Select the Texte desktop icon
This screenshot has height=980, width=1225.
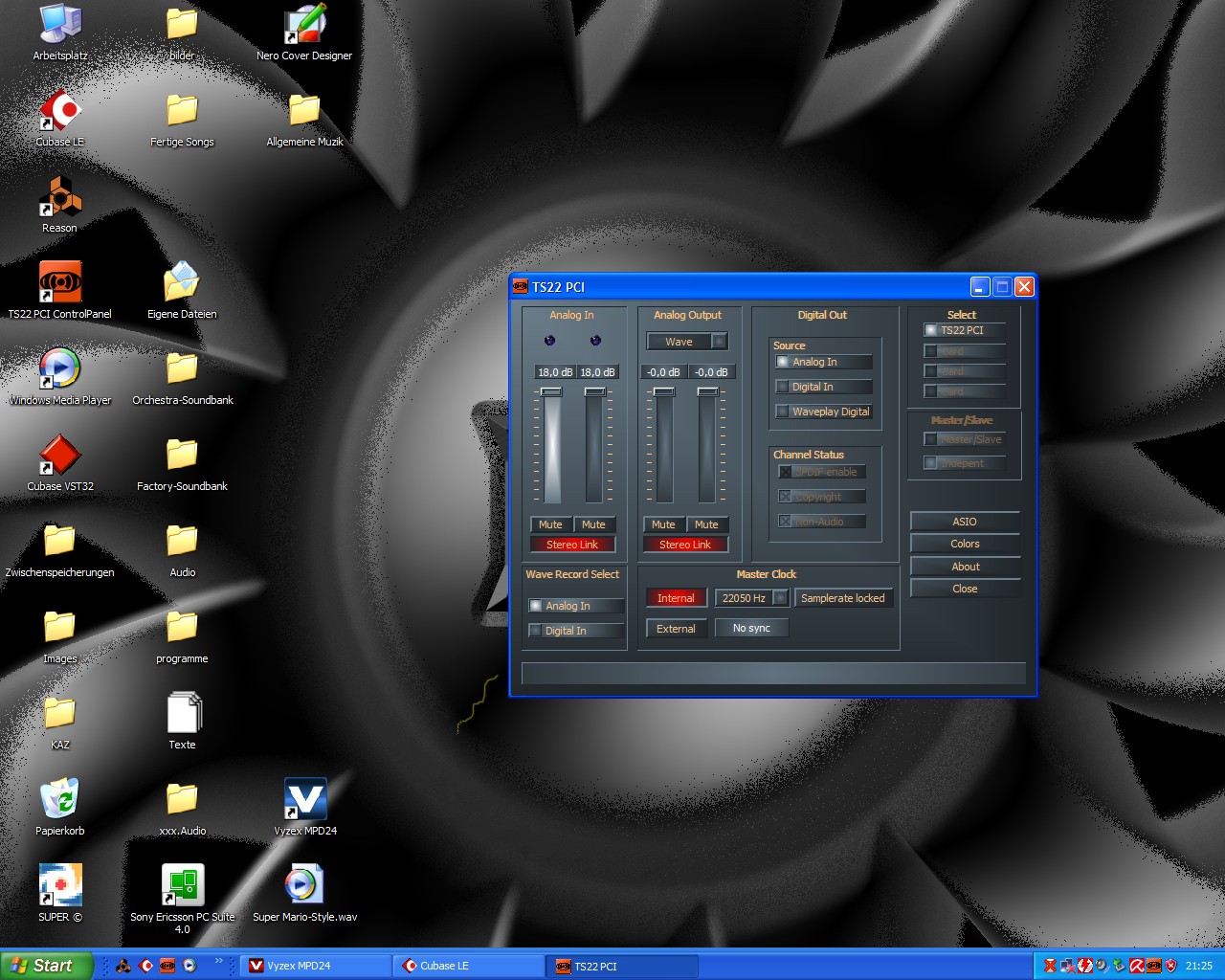[x=182, y=722]
